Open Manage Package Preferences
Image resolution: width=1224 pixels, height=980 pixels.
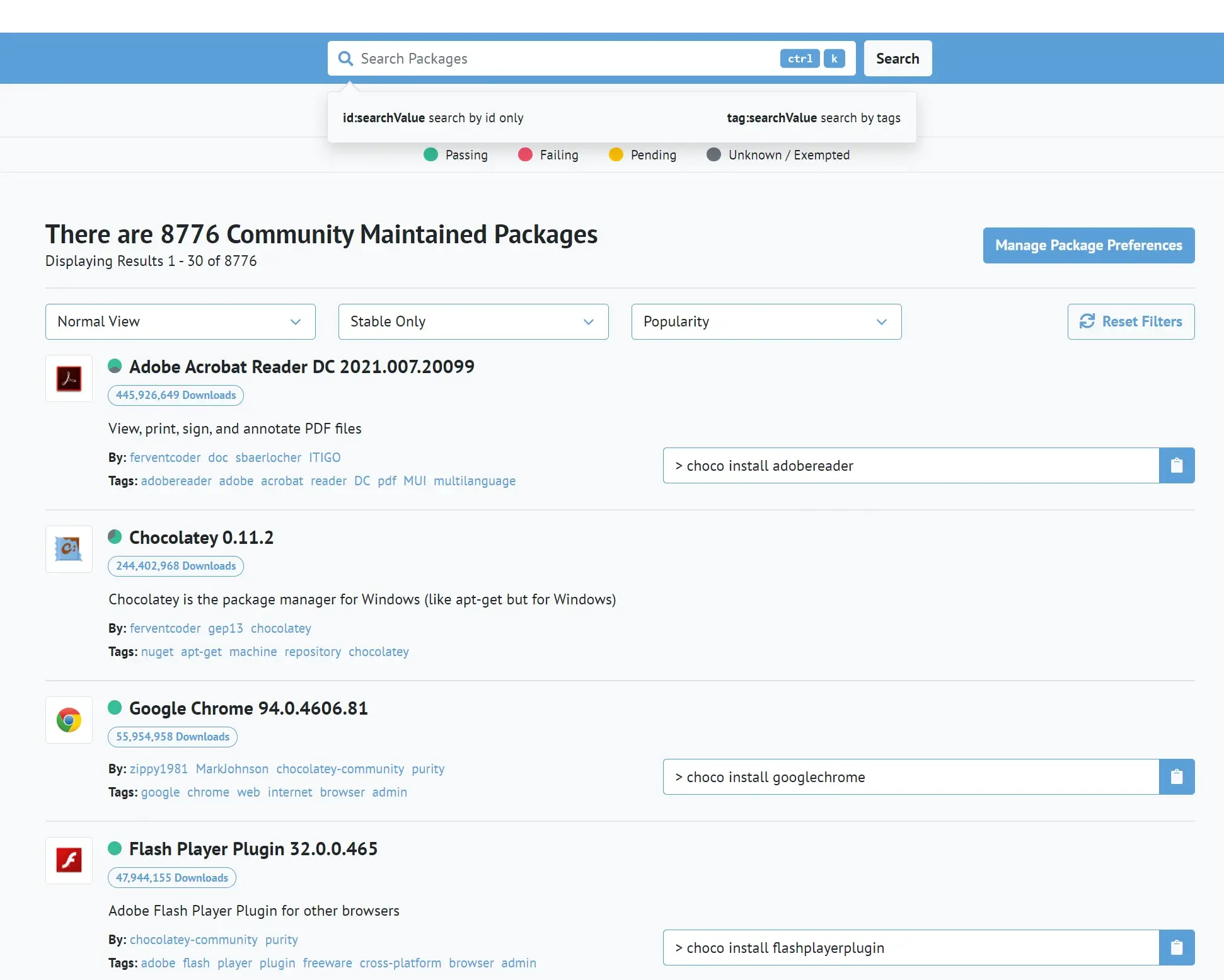point(1088,245)
